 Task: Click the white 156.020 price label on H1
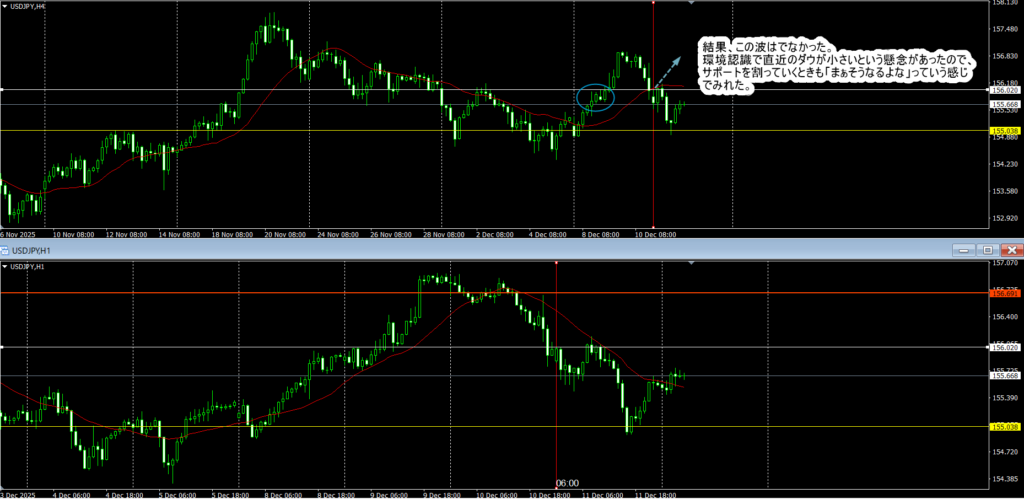click(1004, 347)
